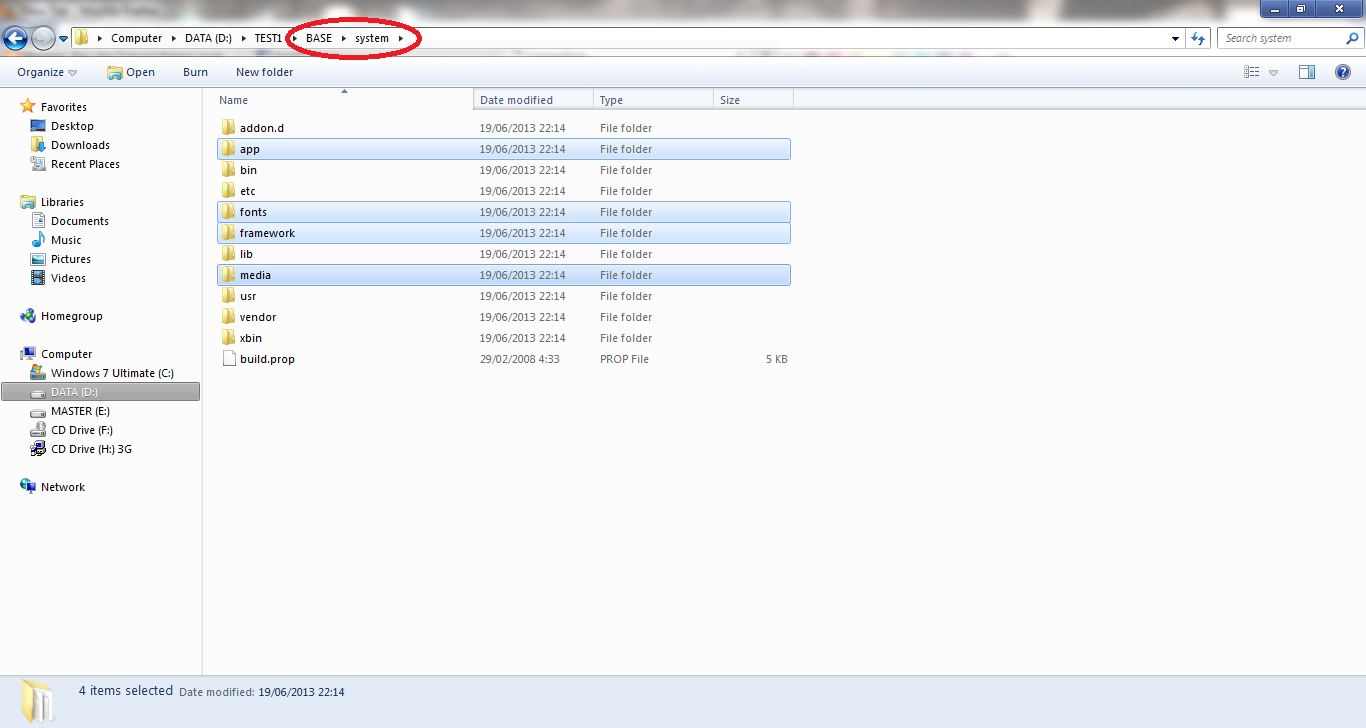Image resolution: width=1366 pixels, height=728 pixels.
Task: Click New folder button
Action: coord(264,72)
